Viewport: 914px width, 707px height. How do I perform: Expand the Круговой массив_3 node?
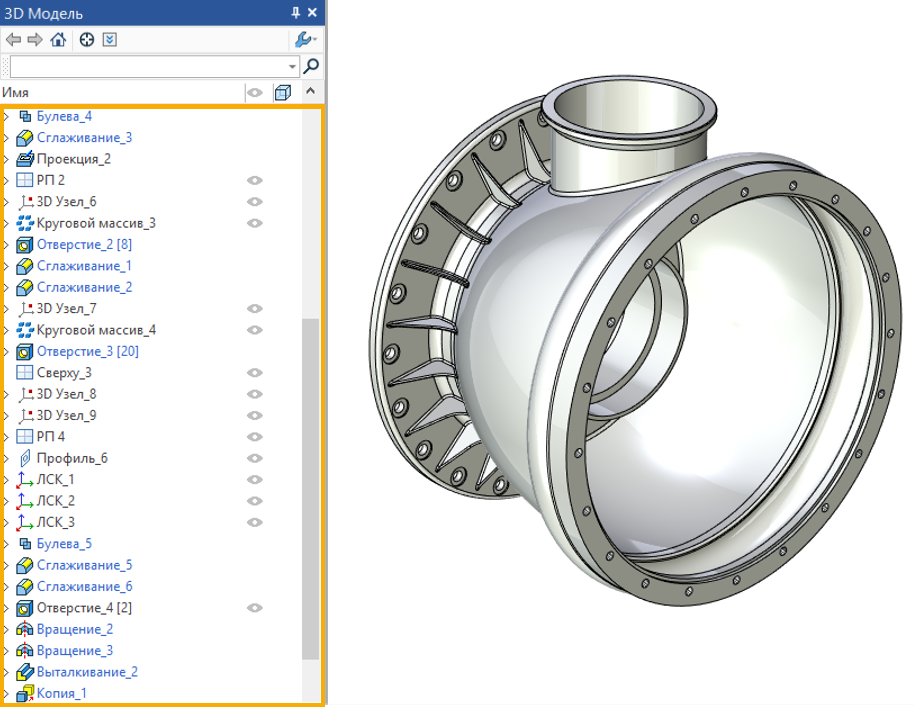[x=5, y=223]
